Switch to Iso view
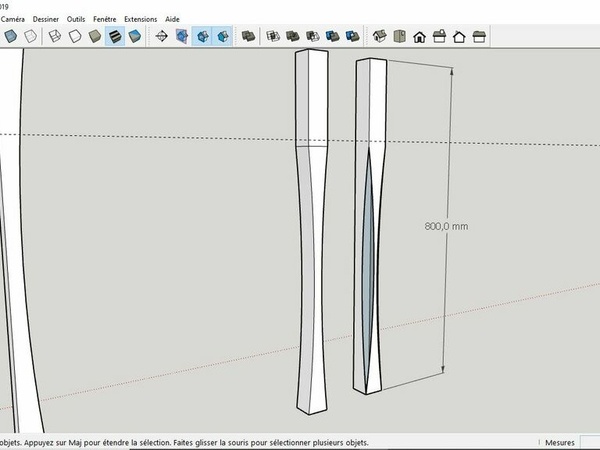 (379, 36)
